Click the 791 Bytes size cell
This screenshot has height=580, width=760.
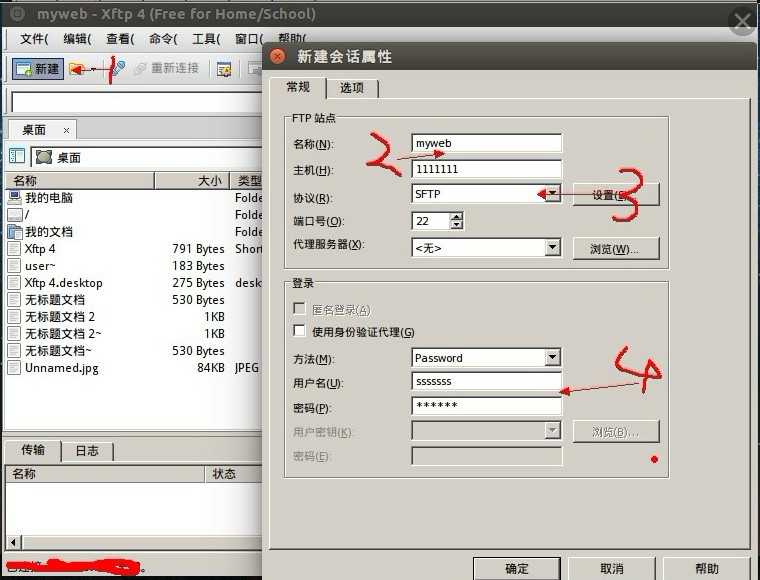coord(198,249)
